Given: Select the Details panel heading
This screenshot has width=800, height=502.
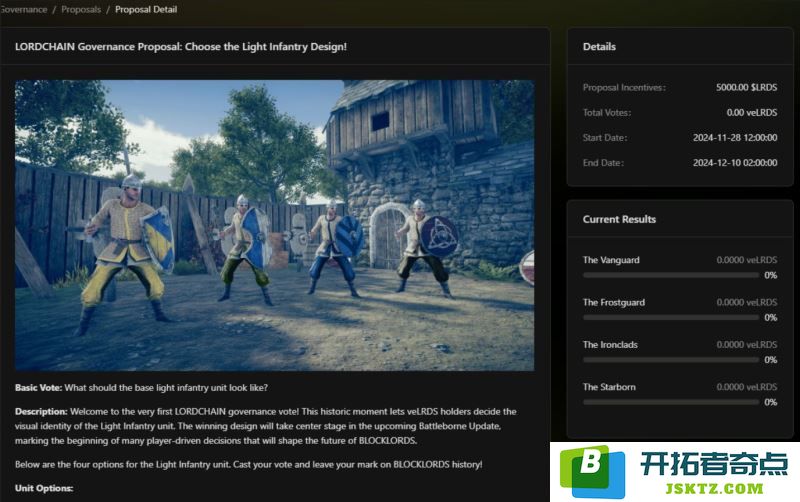Looking at the screenshot, I should pos(599,46).
